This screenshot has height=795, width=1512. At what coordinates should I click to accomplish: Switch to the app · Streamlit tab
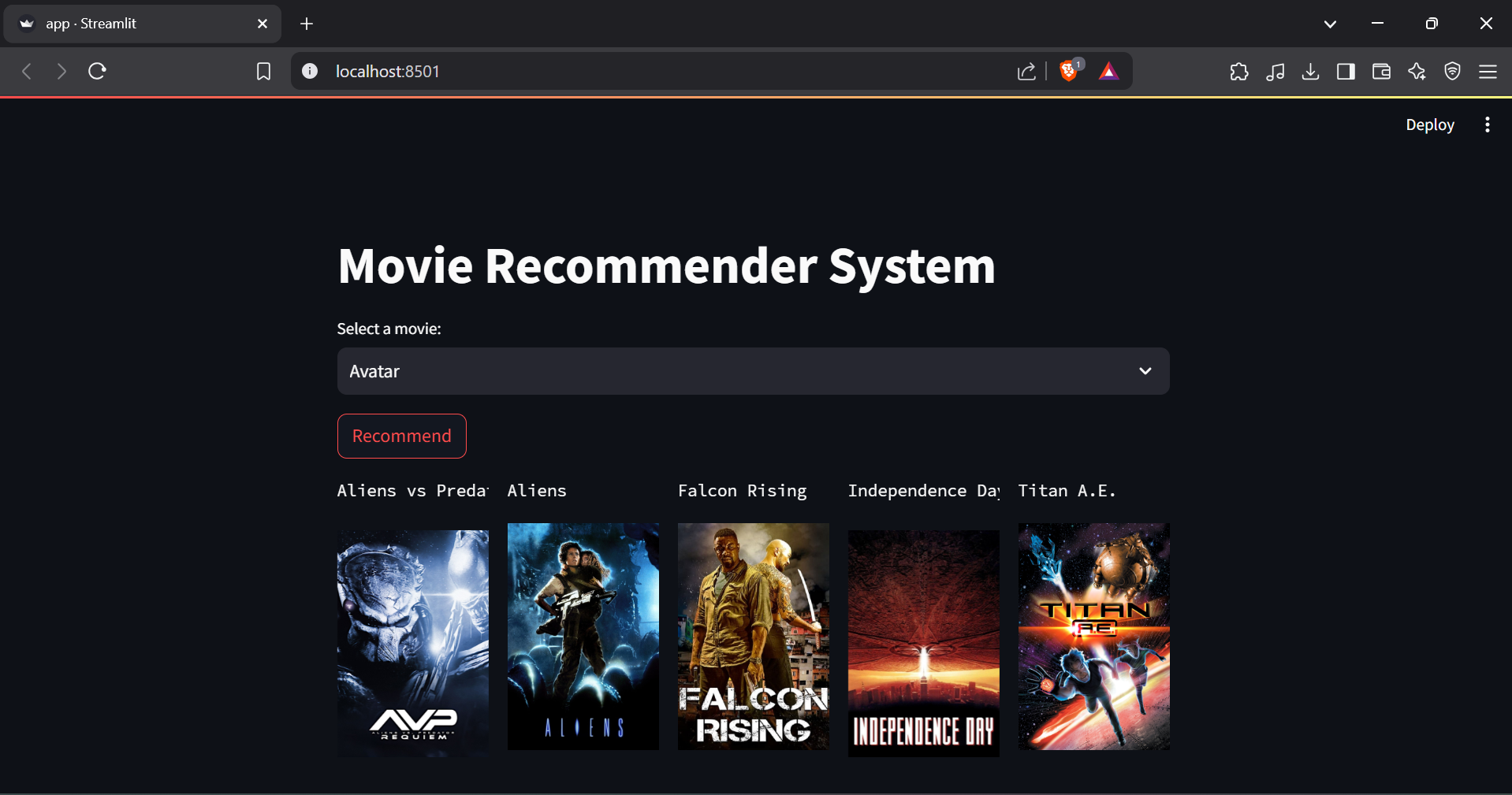(x=142, y=24)
